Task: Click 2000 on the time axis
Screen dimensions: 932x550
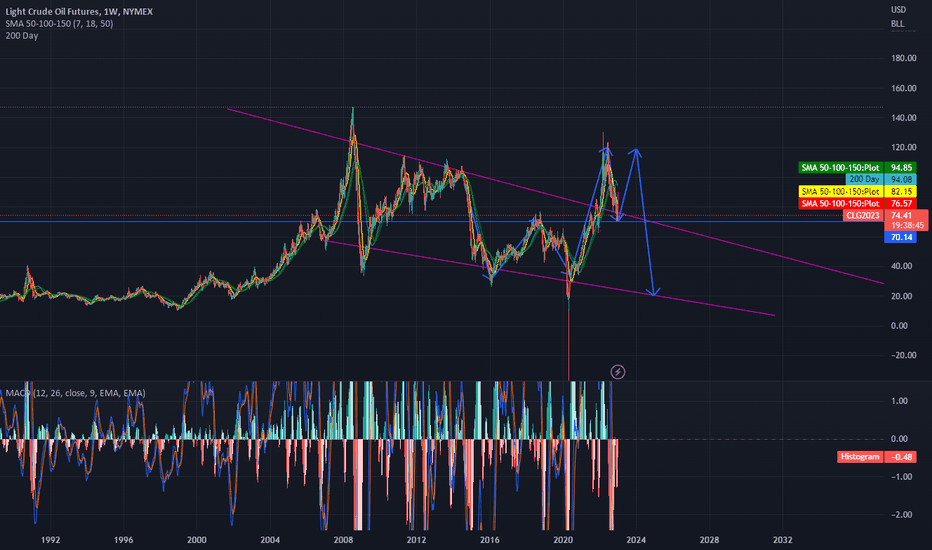Action: point(197,540)
